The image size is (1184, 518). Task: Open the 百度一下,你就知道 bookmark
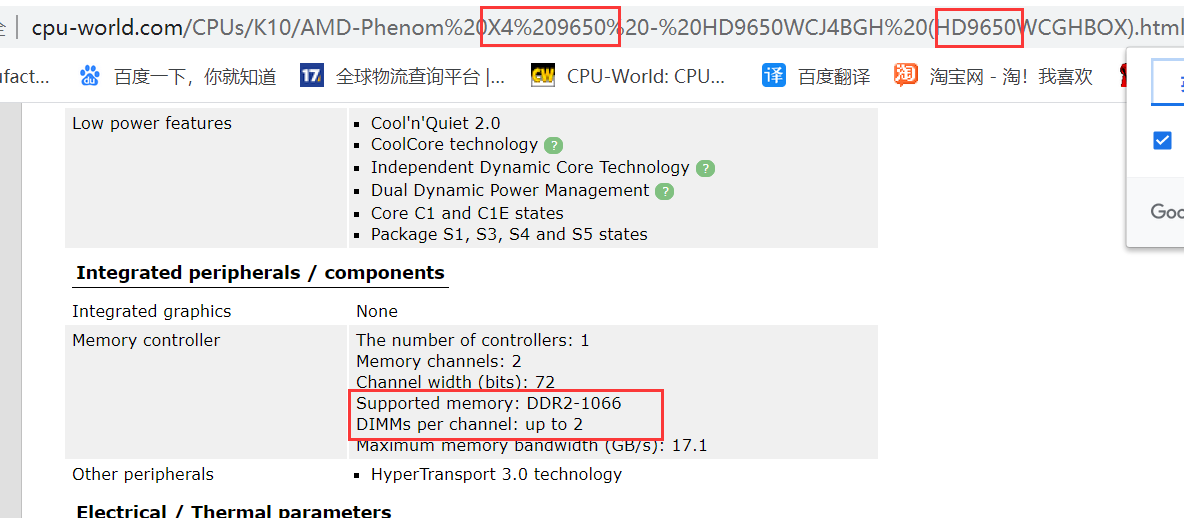[195, 76]
